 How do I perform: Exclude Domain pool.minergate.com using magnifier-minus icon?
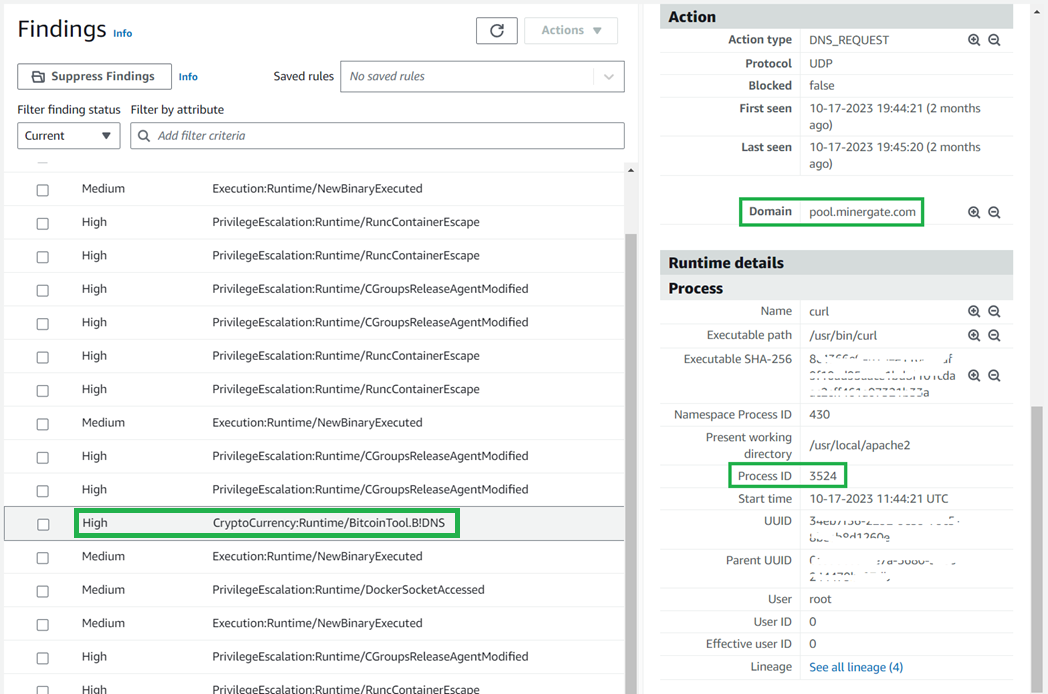(994, 211)
